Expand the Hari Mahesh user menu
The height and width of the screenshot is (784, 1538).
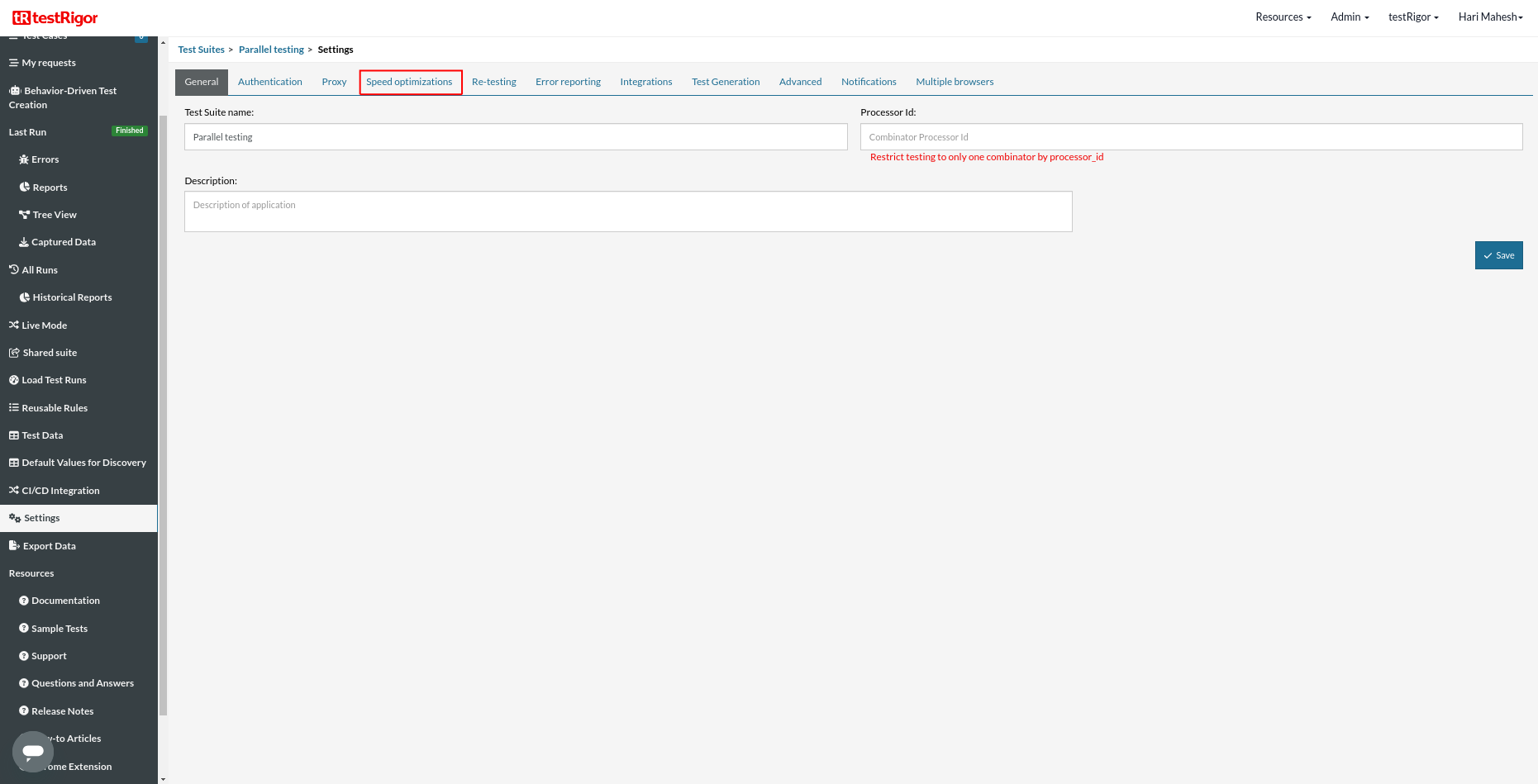coord(1490,17)
